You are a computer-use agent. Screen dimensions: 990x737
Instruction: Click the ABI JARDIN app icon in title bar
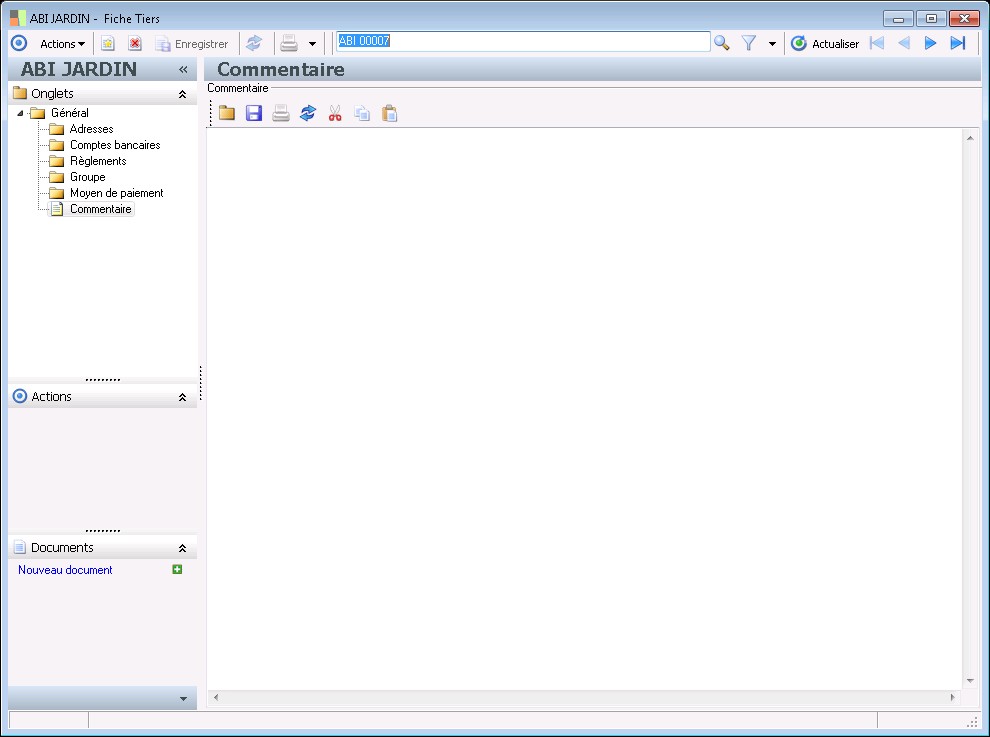[x=18, y=18]
